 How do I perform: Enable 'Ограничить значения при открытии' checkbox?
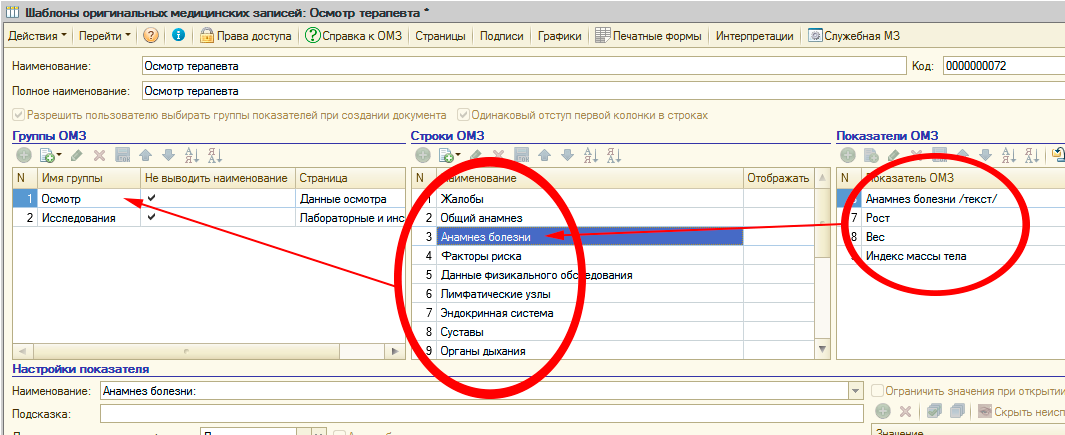[x=878, y=391]
